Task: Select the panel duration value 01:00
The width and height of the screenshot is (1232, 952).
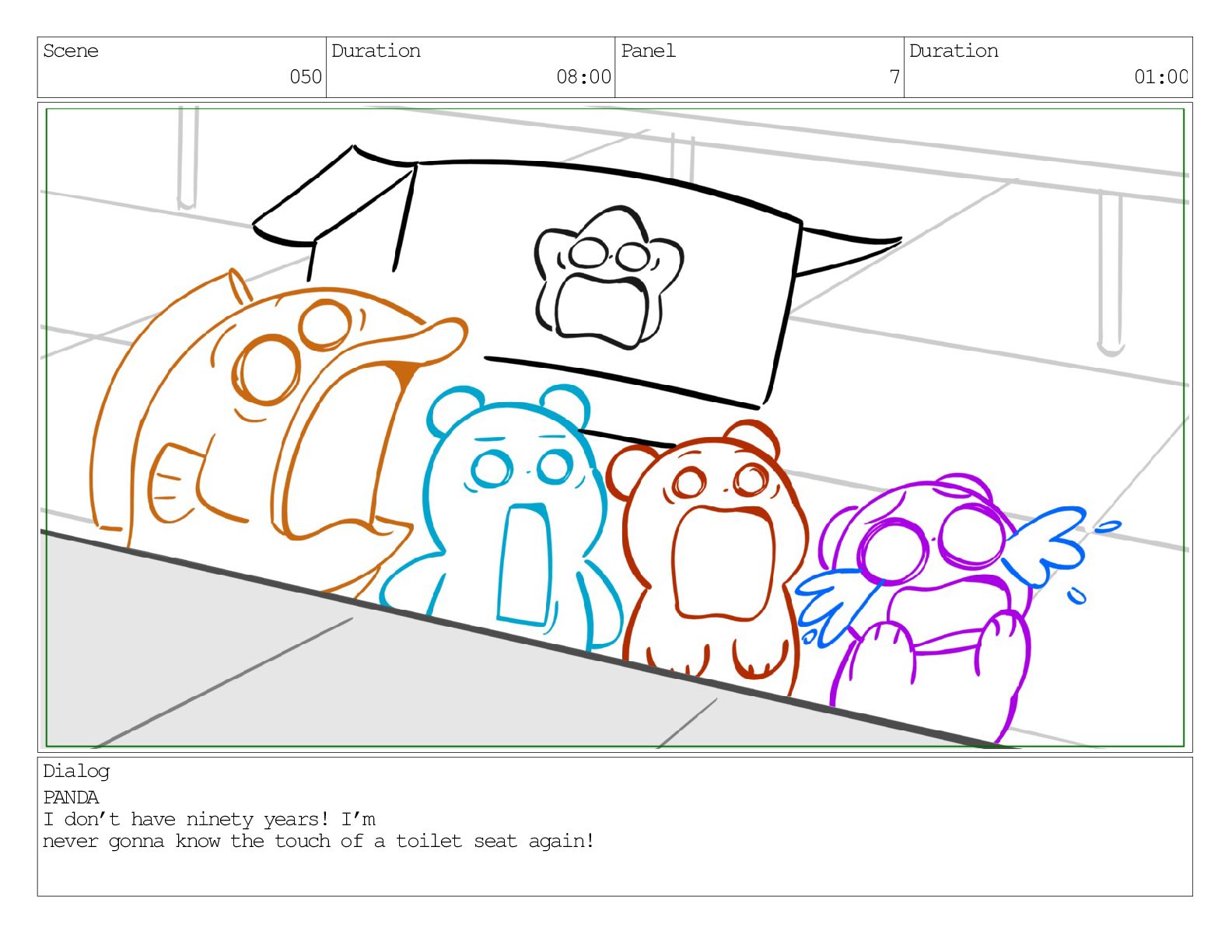Action: tap(1161, 77)
